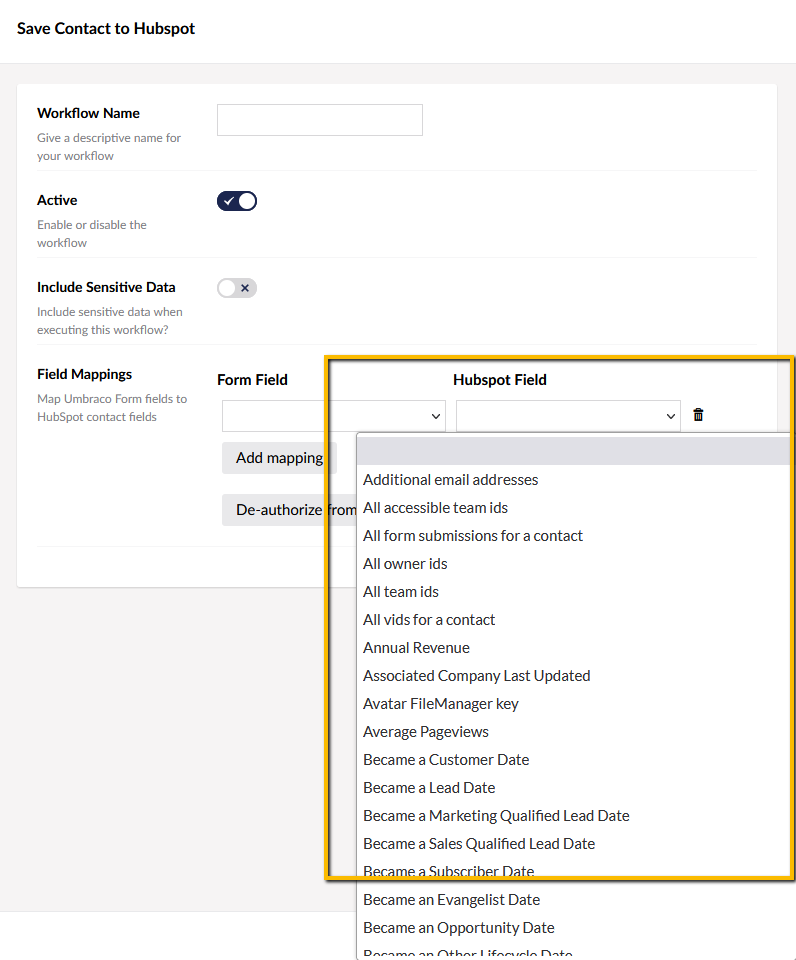The height and width of the screenshot is (960, 796).
Task: Click the x icon on the Sensitive Data toggle
Action: (x=244, y=287)
